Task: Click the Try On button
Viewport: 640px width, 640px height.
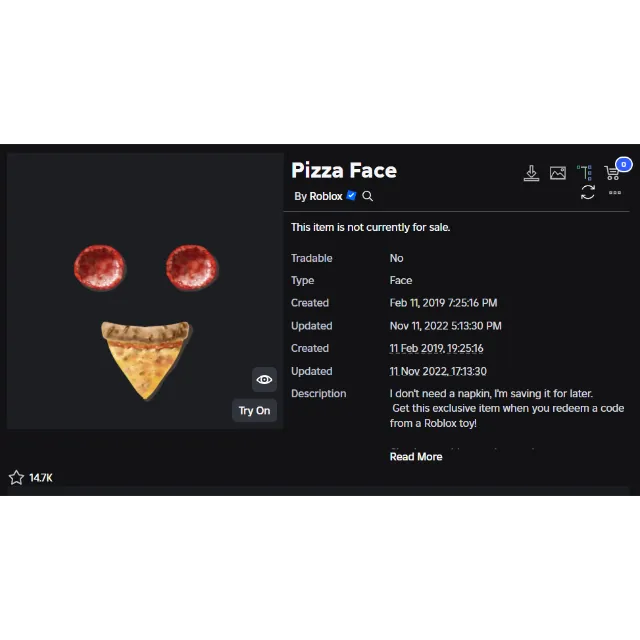Action: tap(254, 411)
